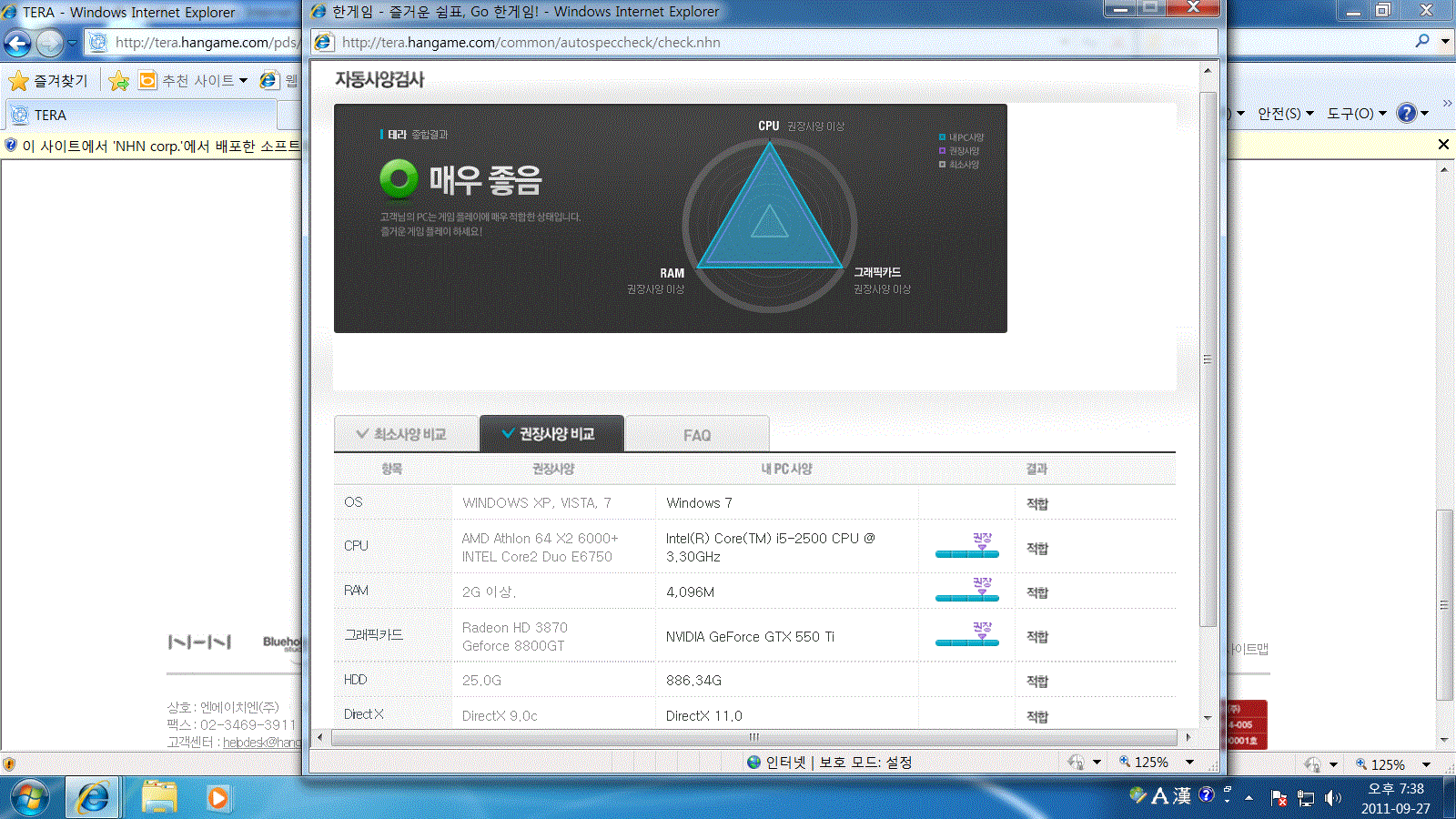This screenshot has height=819, width=1456.
Task: Click the volume speaker tray icon
Action: point(1333,798)
